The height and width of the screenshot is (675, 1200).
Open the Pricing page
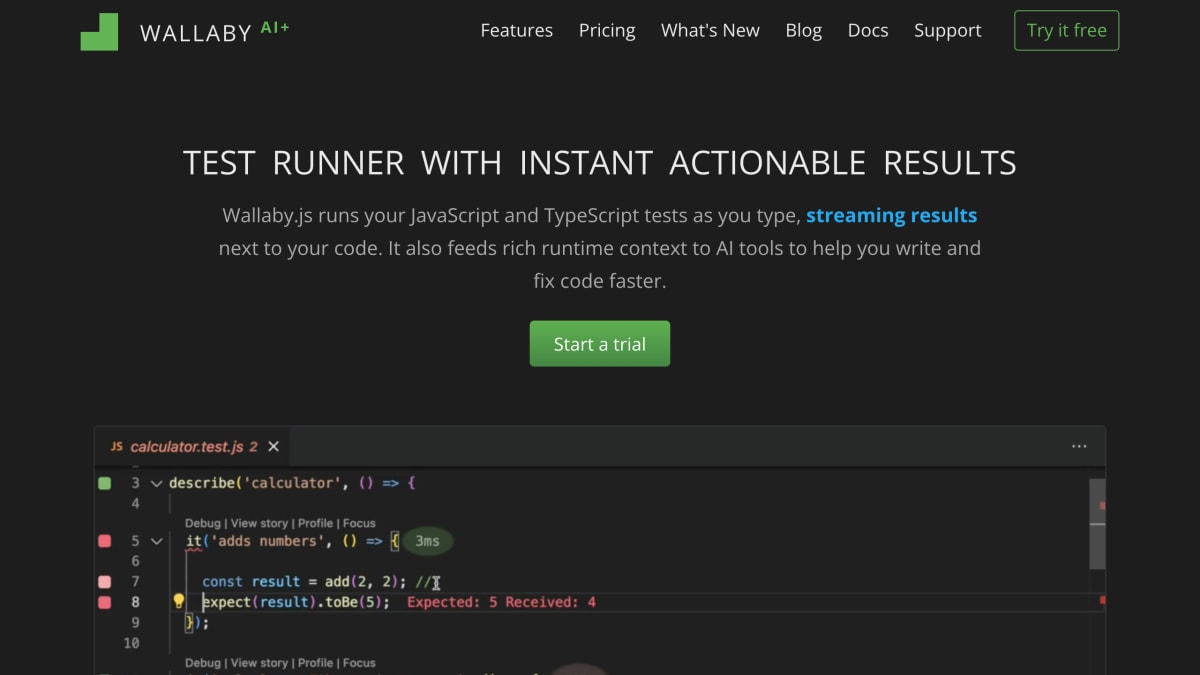coord(607,31)
